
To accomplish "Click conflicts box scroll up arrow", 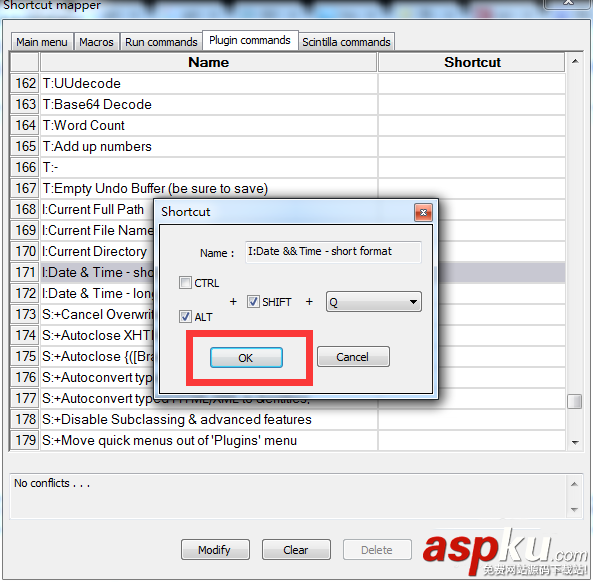I will 574,484.
